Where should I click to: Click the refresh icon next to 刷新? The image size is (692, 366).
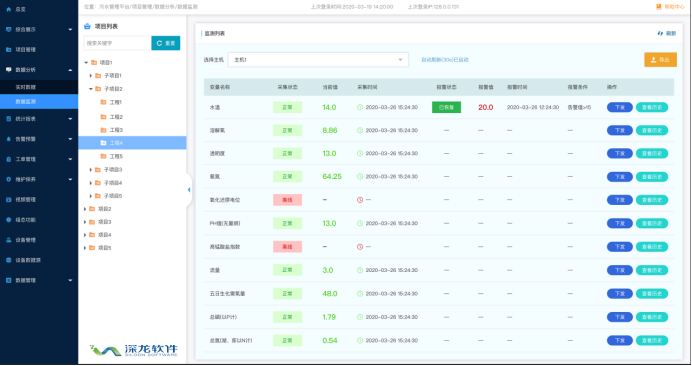pyautogui.click(x=660, y=34)
